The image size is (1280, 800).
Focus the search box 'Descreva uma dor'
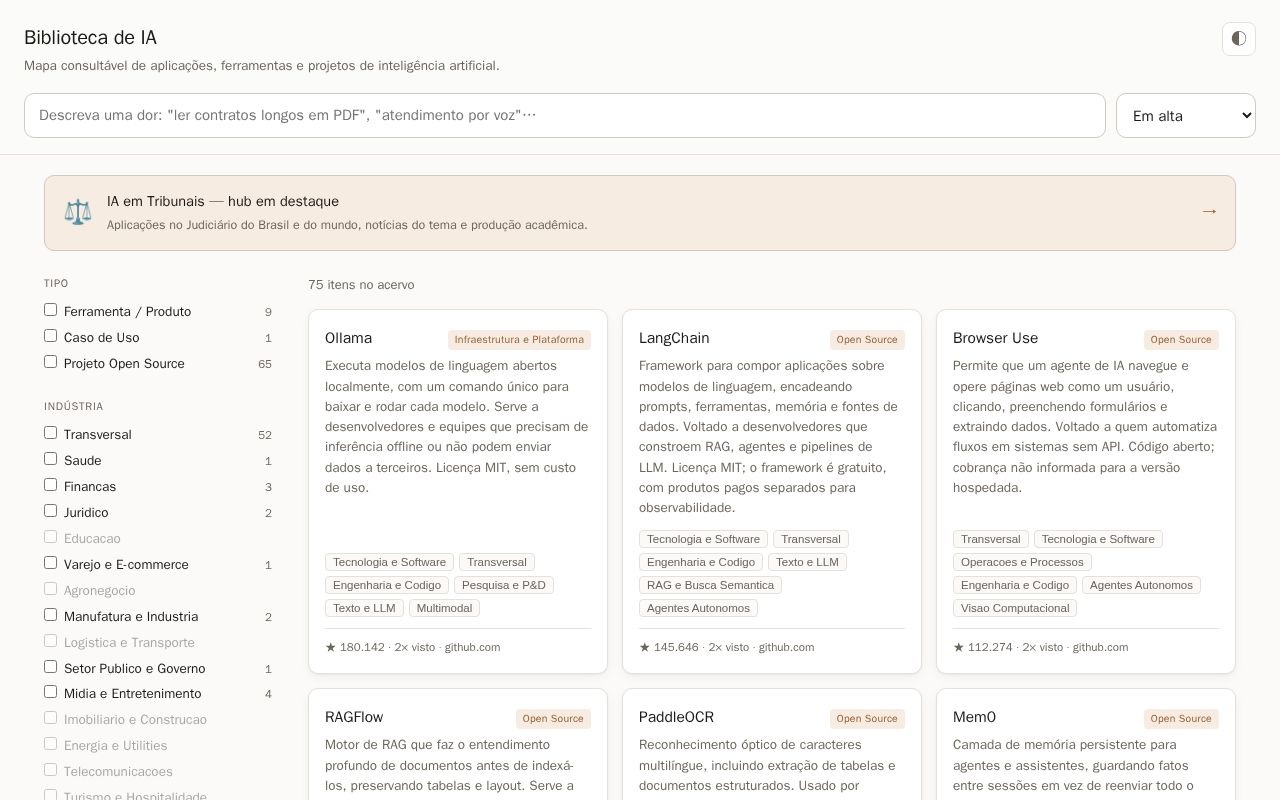pyautogui.click(x=565, y=116)
